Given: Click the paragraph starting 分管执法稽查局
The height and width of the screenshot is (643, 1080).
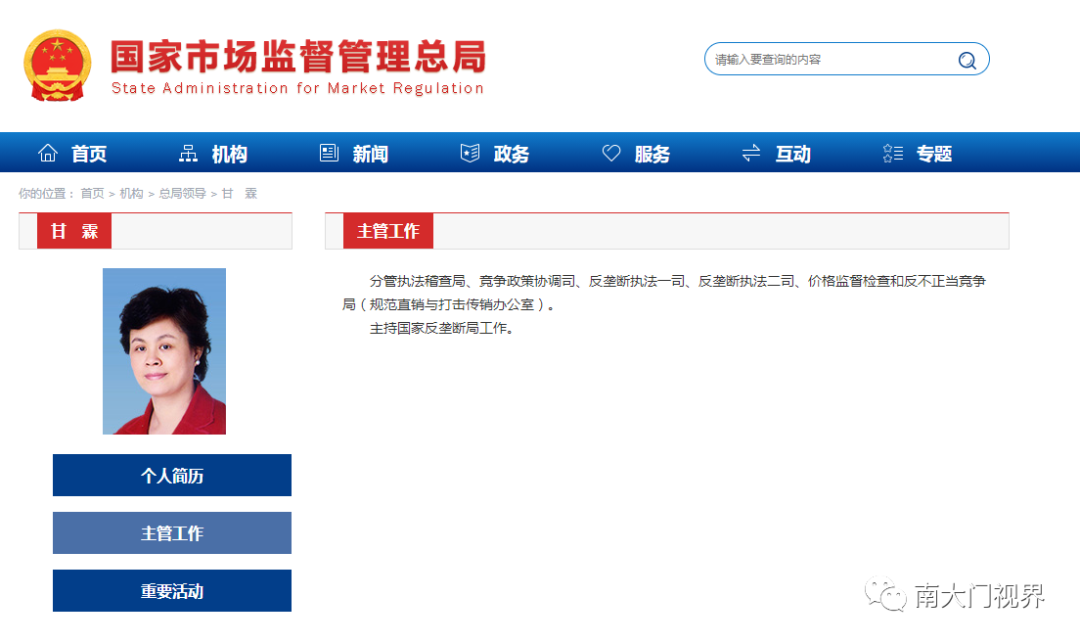Looking at the screenshot, I should click(x=664, y=293).
